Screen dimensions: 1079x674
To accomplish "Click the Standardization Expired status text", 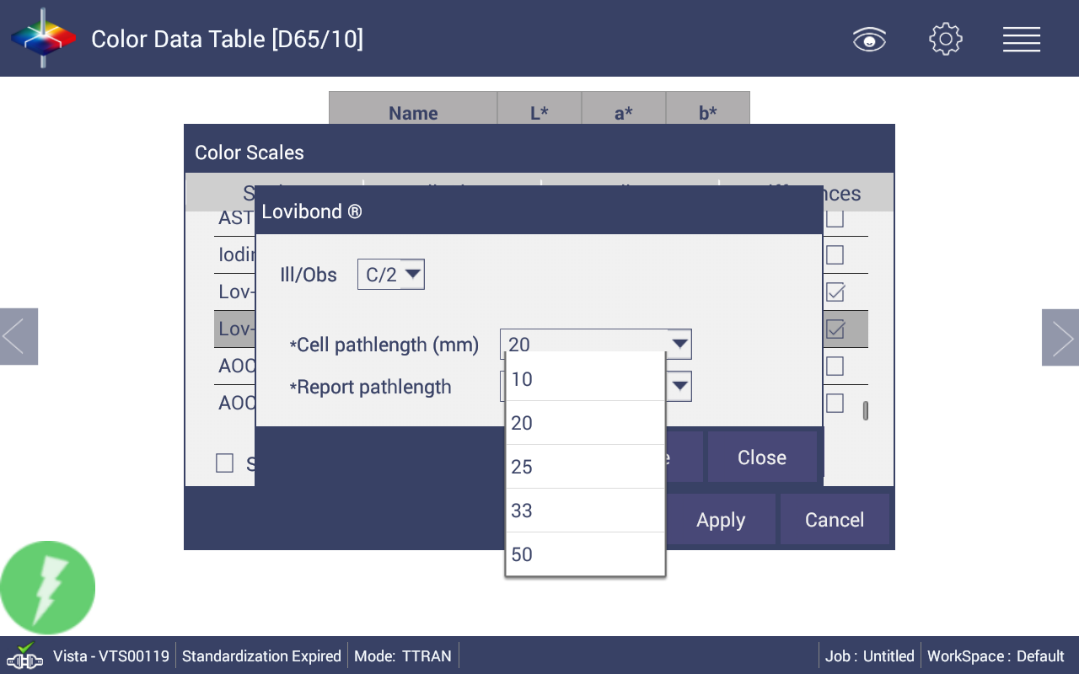I will point(261,656).
